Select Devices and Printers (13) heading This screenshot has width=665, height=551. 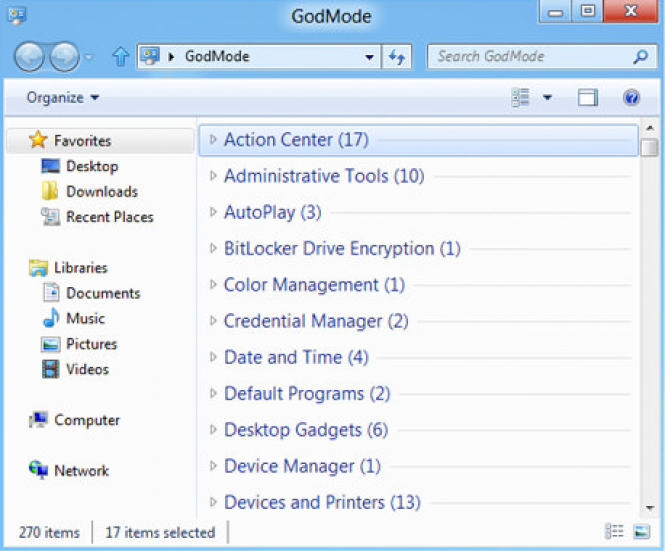322,503
